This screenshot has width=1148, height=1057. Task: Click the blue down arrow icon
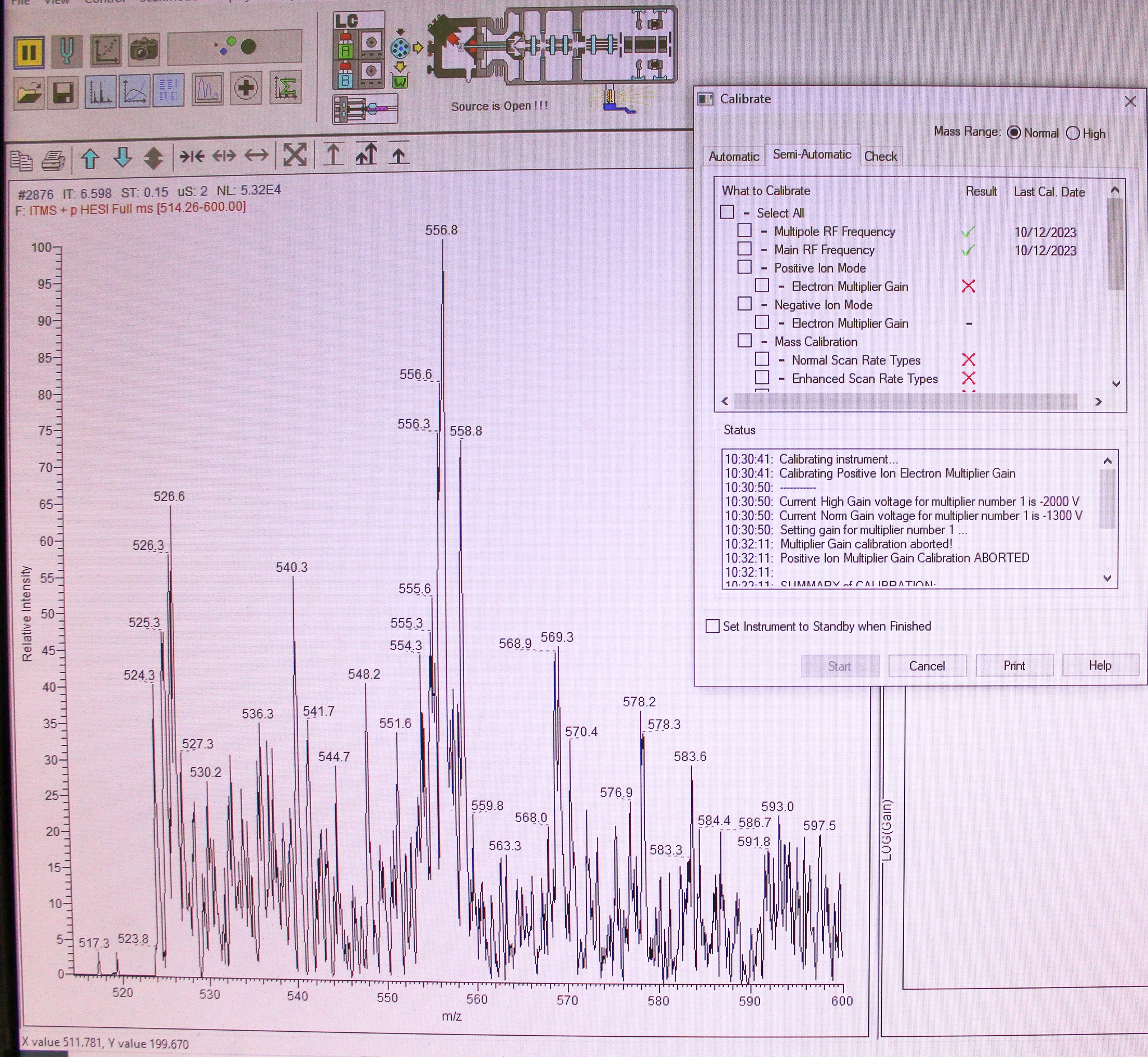point(122,157)
